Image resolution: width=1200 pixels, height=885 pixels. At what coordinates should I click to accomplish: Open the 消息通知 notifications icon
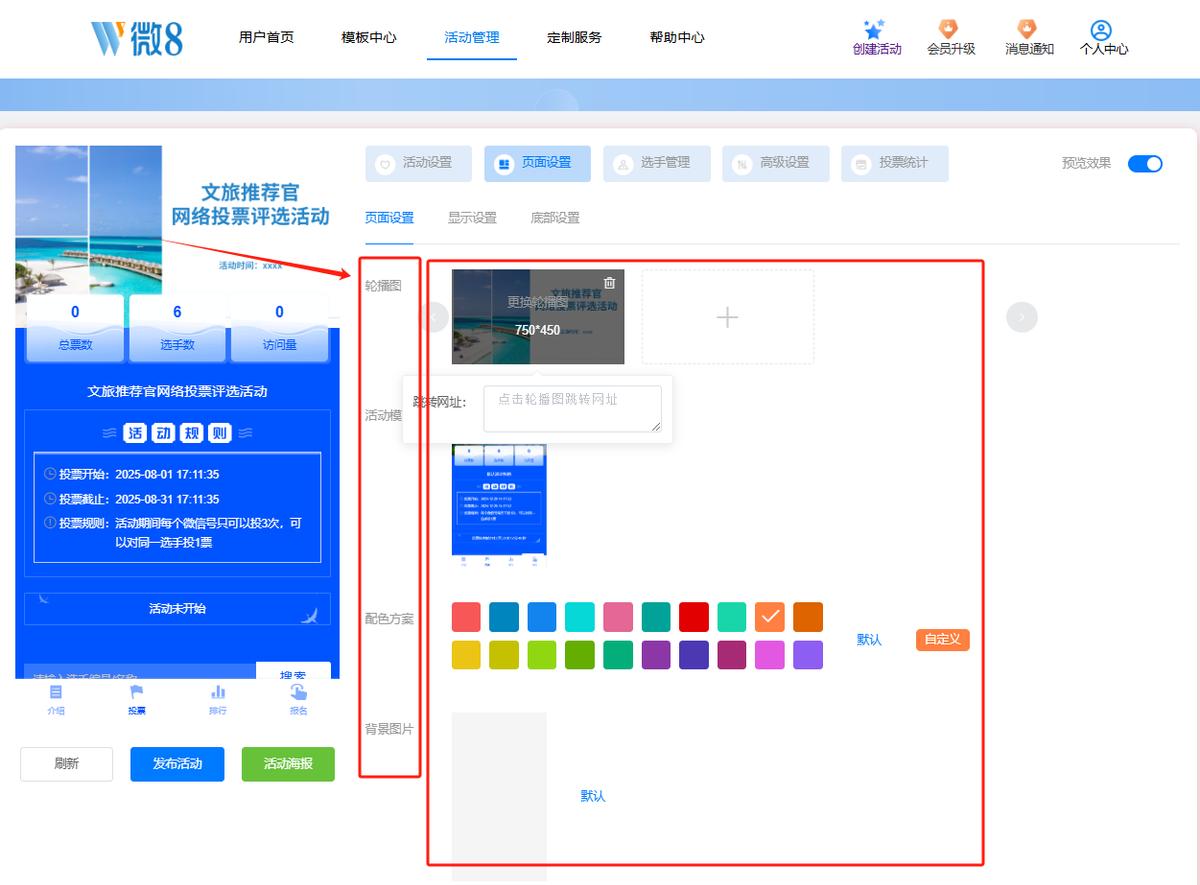[x=1027, y=29]
